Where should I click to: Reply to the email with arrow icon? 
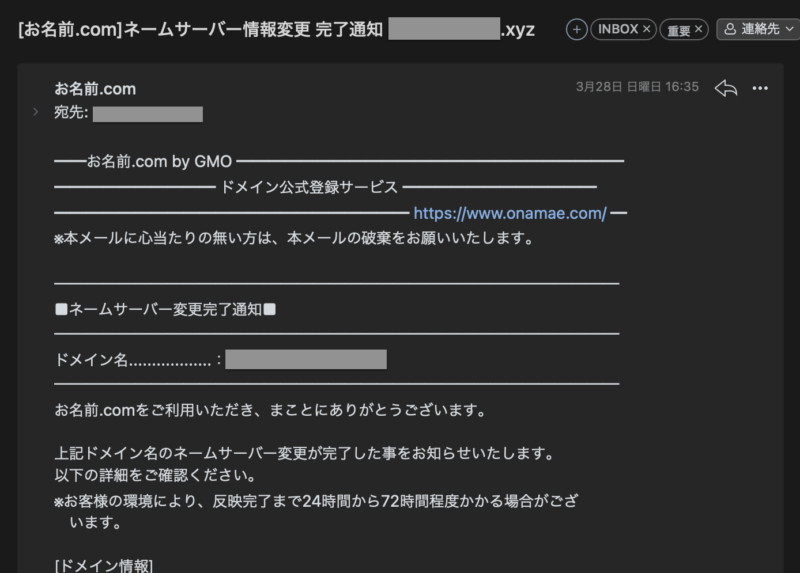click(x=726, y=88)
